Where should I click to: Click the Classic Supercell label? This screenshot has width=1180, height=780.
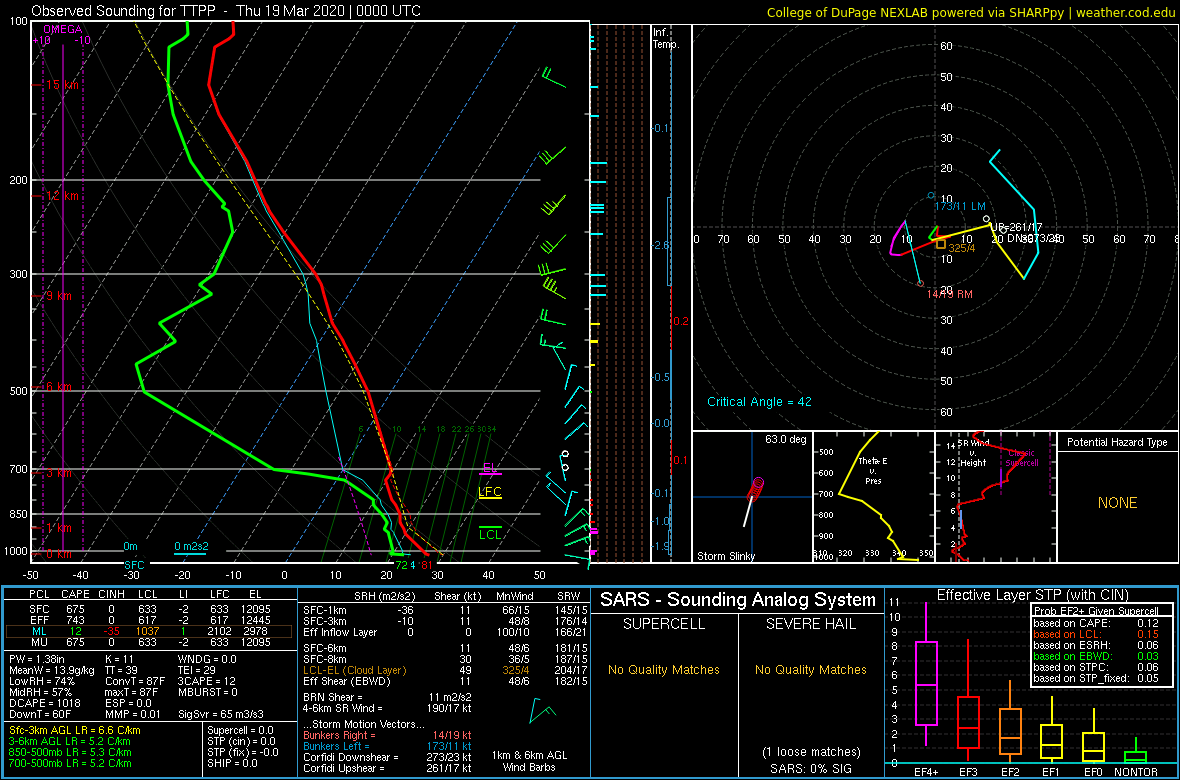point(1021,458)
